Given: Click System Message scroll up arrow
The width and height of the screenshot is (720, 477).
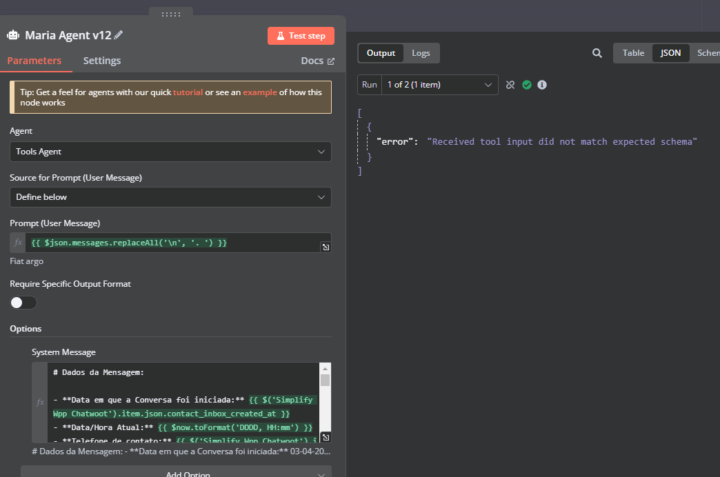Looking at the screenshot, I should [325, 369].
